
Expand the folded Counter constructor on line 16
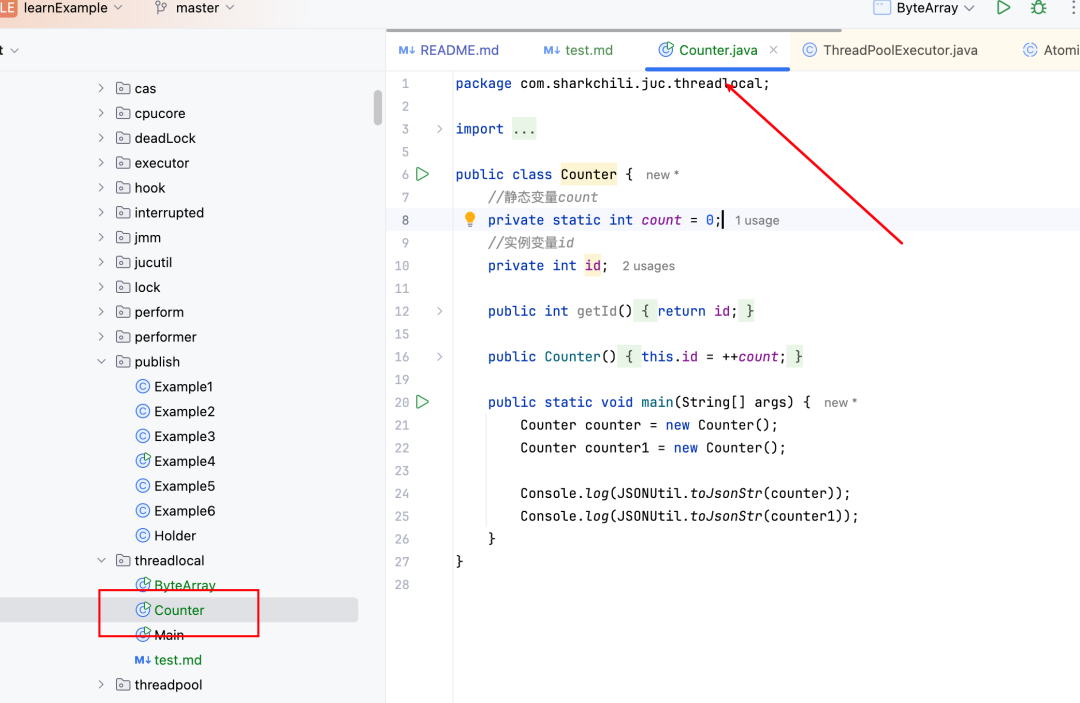pos(439,357)
